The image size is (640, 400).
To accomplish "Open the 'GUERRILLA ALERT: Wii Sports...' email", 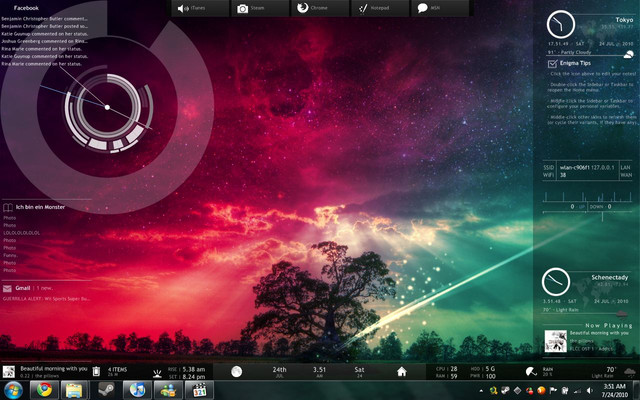I will (47, 299).
